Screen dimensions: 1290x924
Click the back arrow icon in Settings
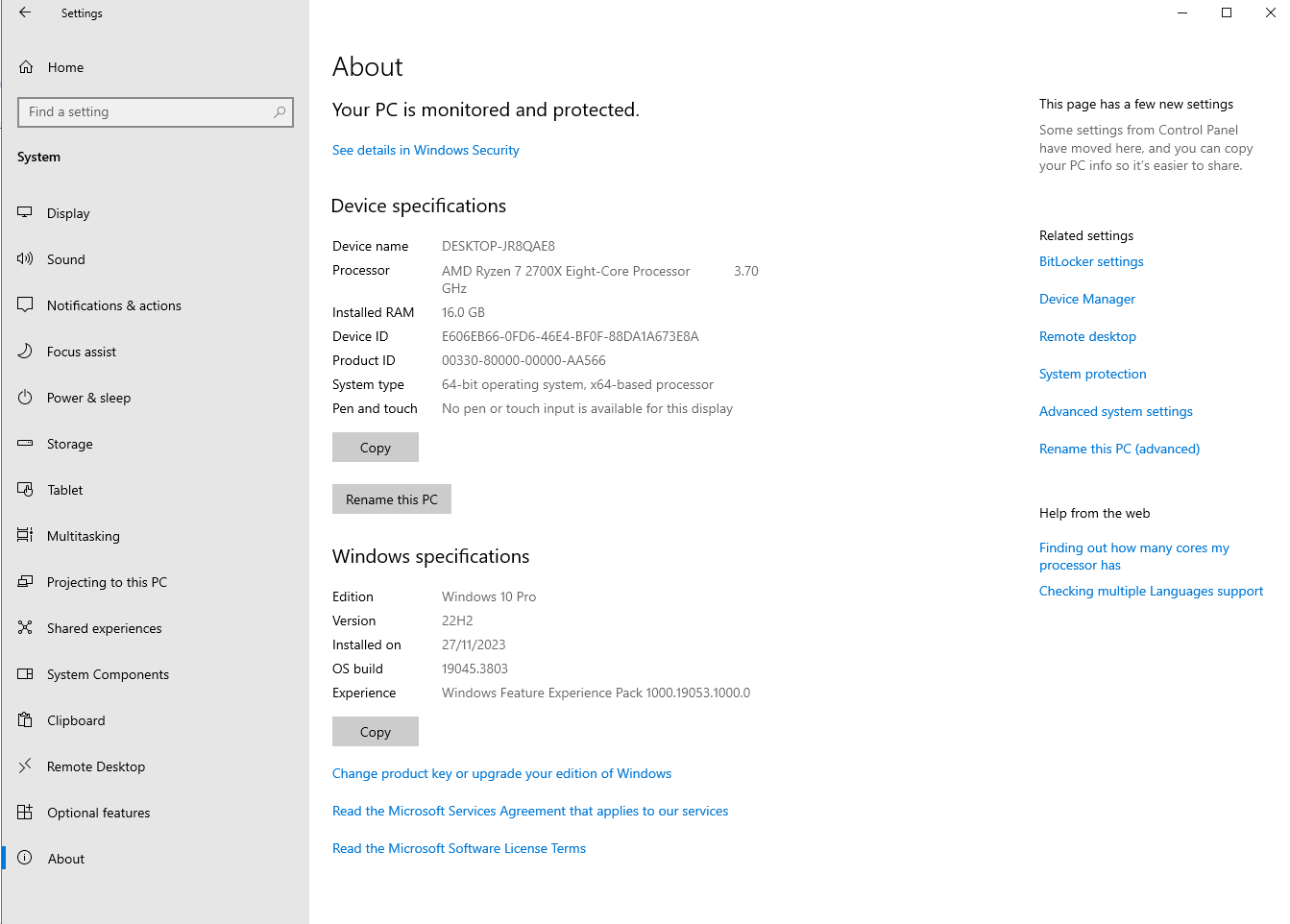pyautogui.click(x=25, y=12)
